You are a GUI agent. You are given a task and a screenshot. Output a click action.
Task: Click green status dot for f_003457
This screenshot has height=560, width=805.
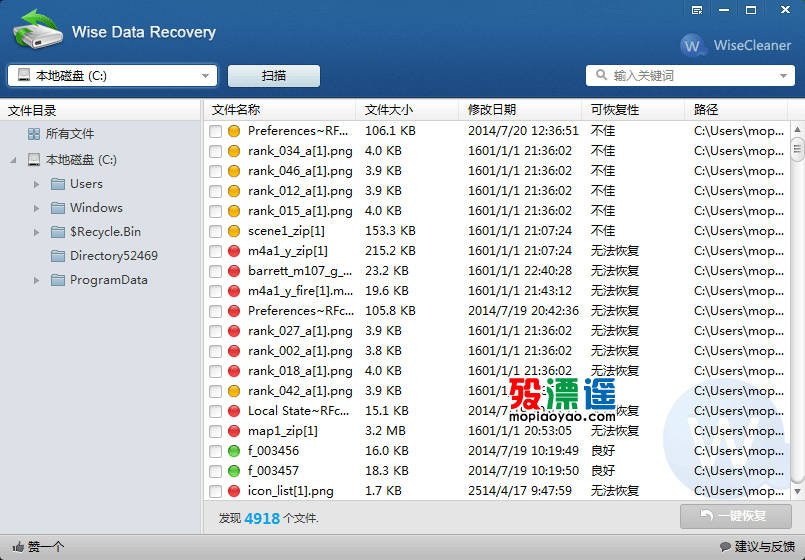234,471
